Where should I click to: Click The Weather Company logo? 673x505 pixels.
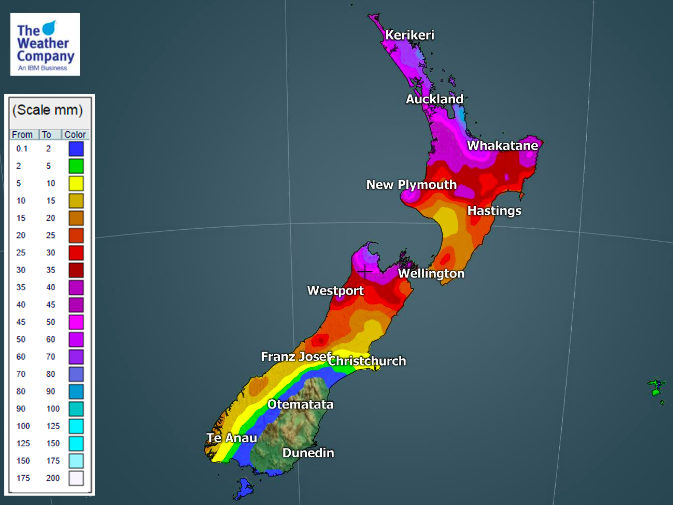[45, 44]
